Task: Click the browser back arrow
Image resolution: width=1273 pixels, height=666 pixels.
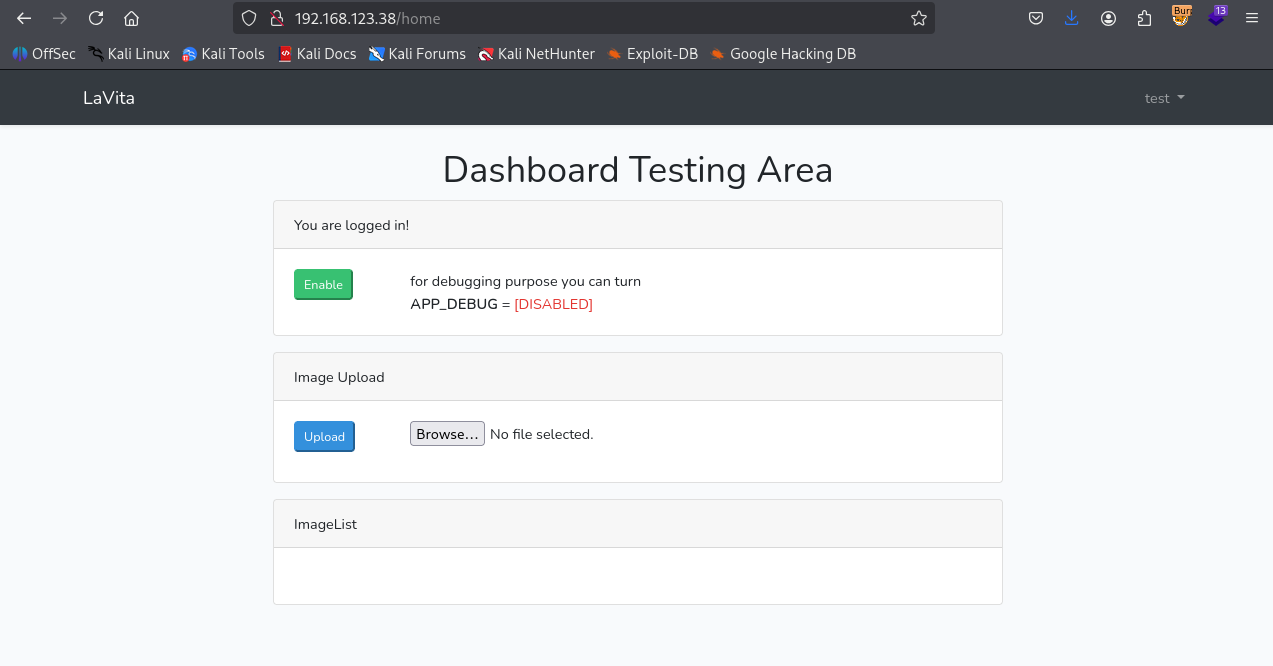Action: click(x=24, y=18)
